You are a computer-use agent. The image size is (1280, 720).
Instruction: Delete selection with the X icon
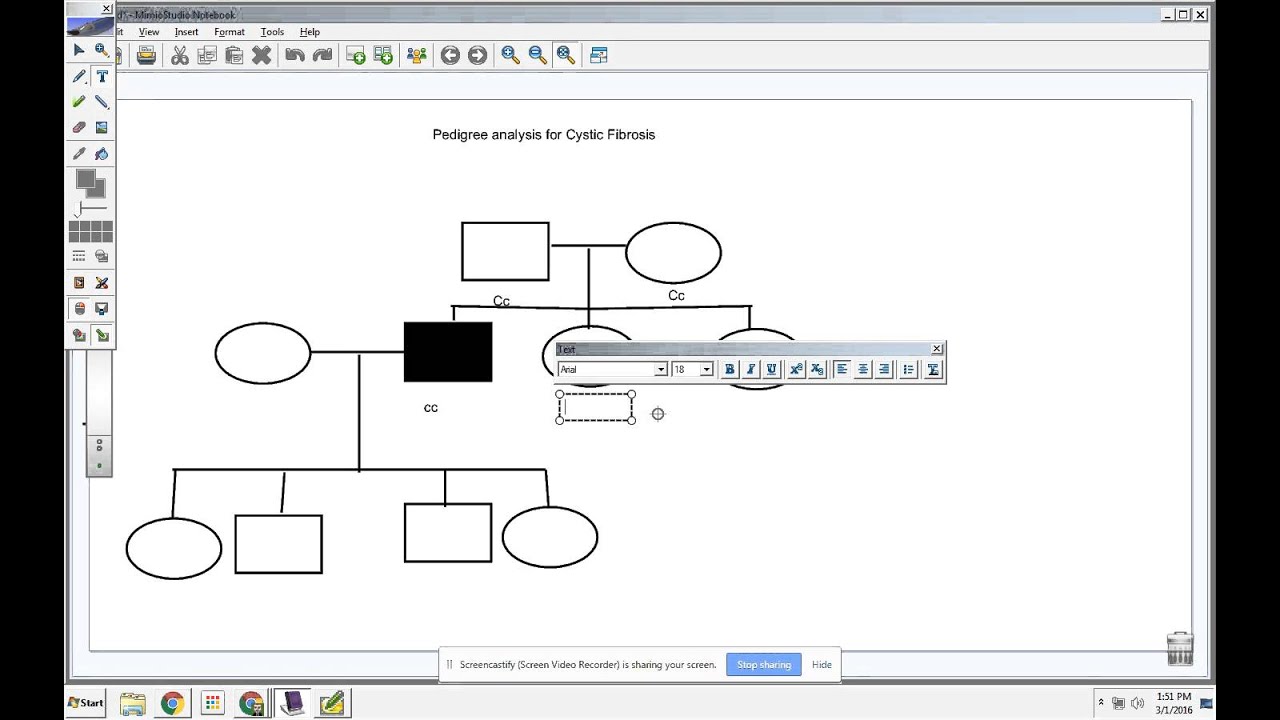(x=261, y=55)
